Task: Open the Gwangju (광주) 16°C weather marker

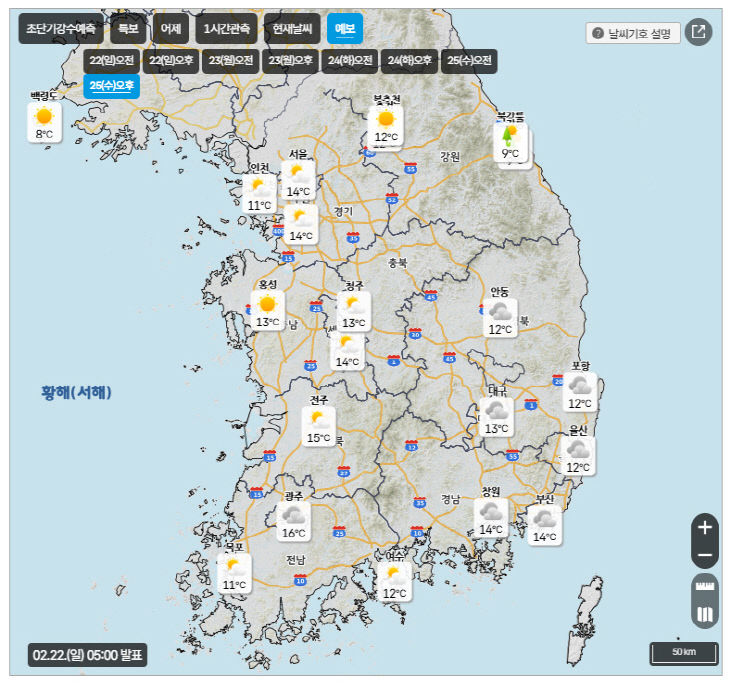Action: tap(293, 521)
